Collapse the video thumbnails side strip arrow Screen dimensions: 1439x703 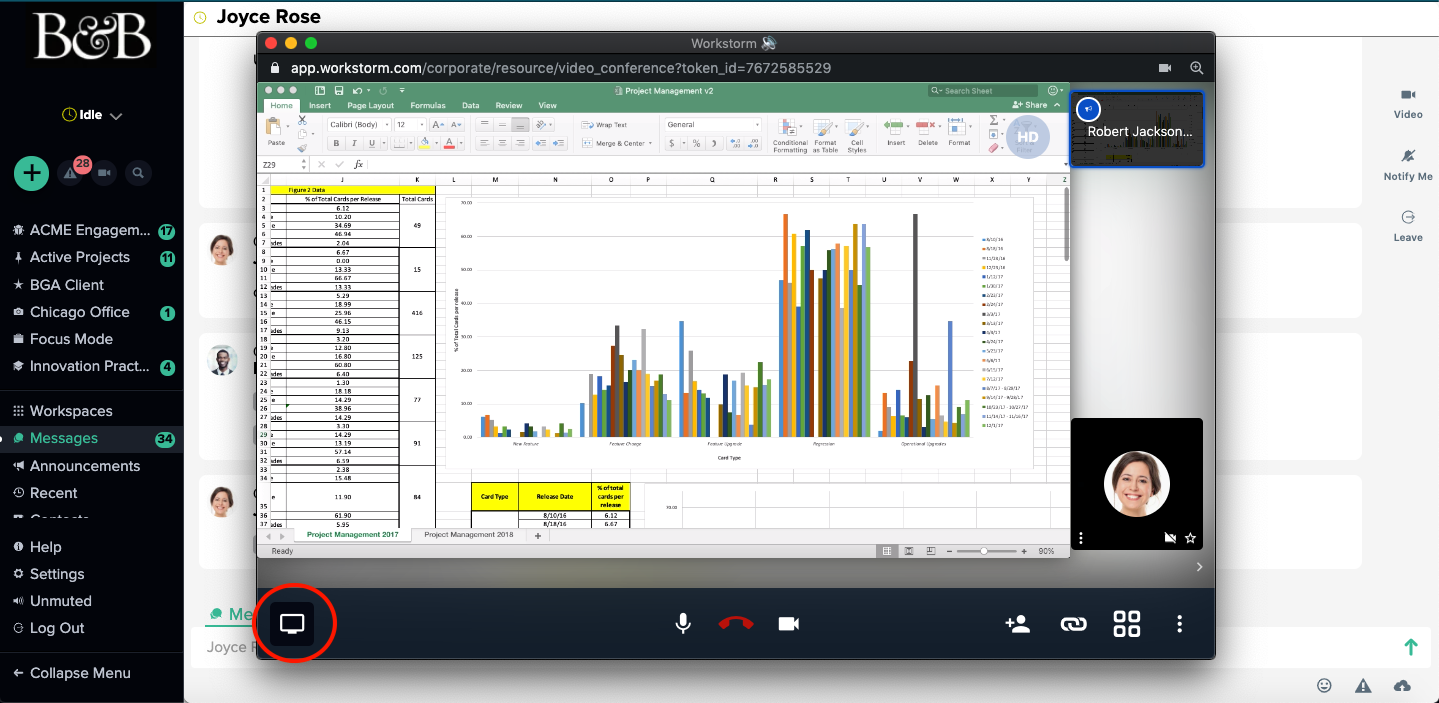1199,567
